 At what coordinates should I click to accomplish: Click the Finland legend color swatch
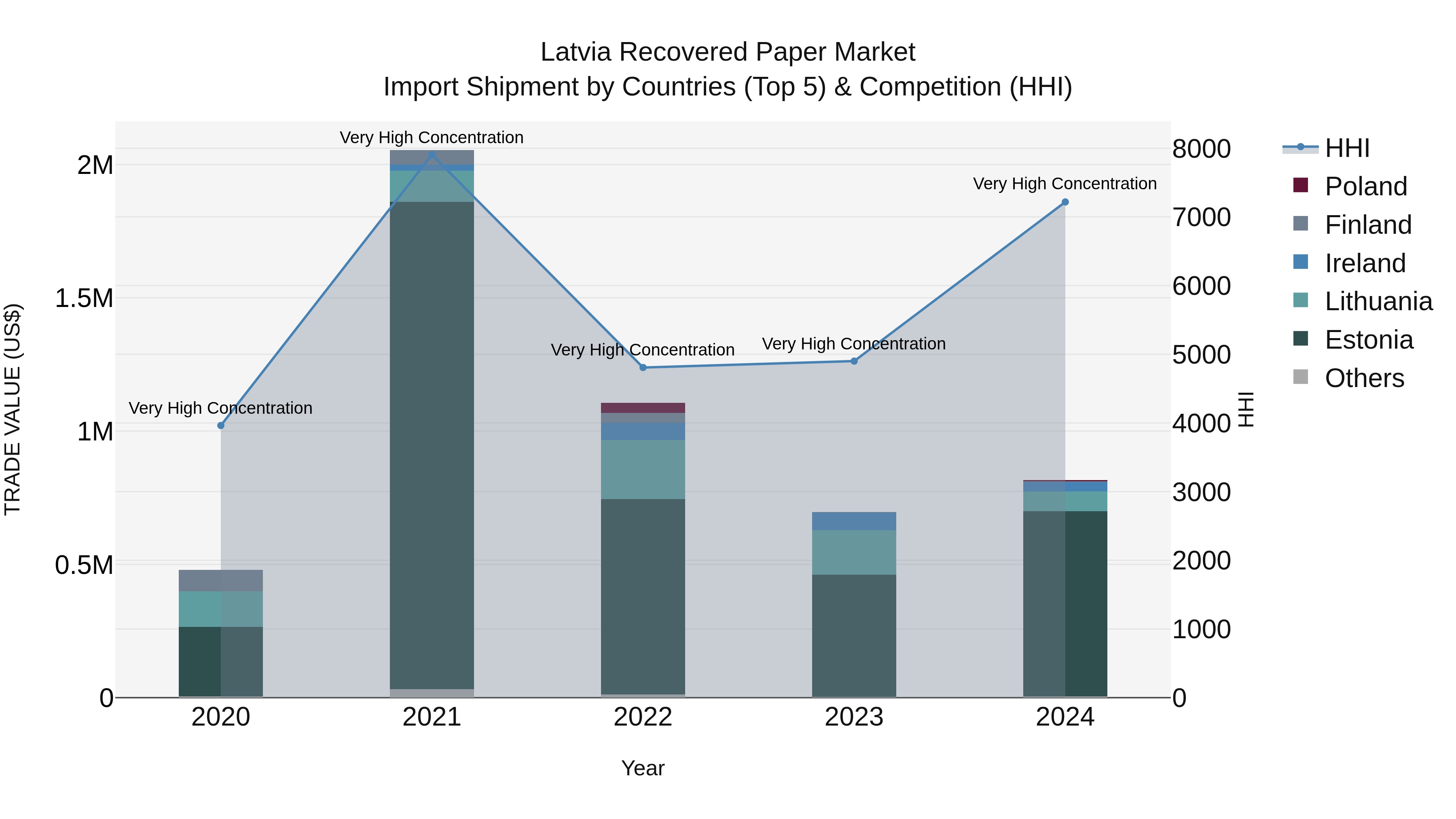click(x=1301, y=223)
